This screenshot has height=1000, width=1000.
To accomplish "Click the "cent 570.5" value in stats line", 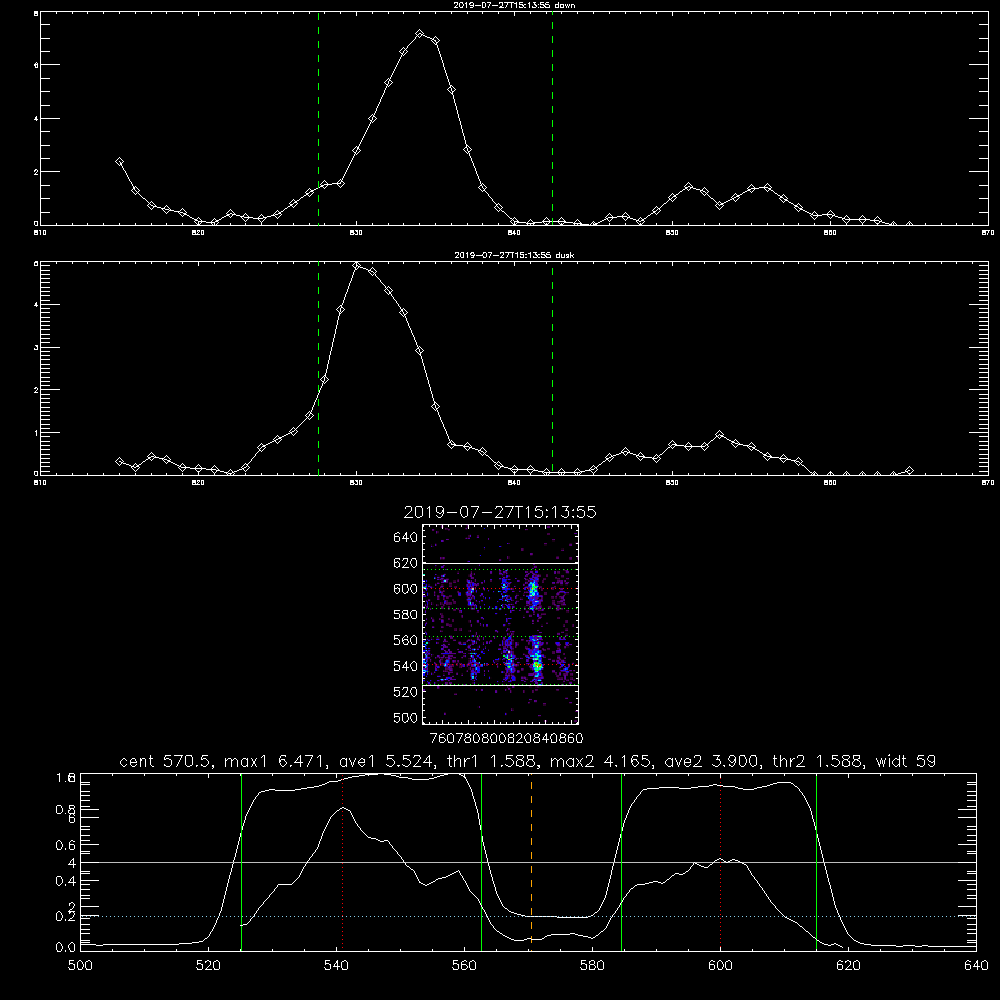I will [168, 761].
